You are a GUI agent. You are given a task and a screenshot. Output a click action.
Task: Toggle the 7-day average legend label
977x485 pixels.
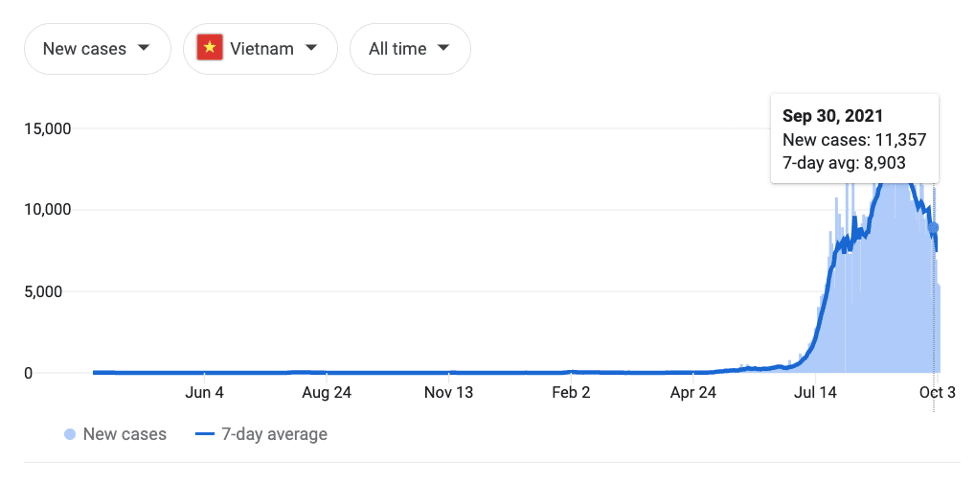click(274, 435)
